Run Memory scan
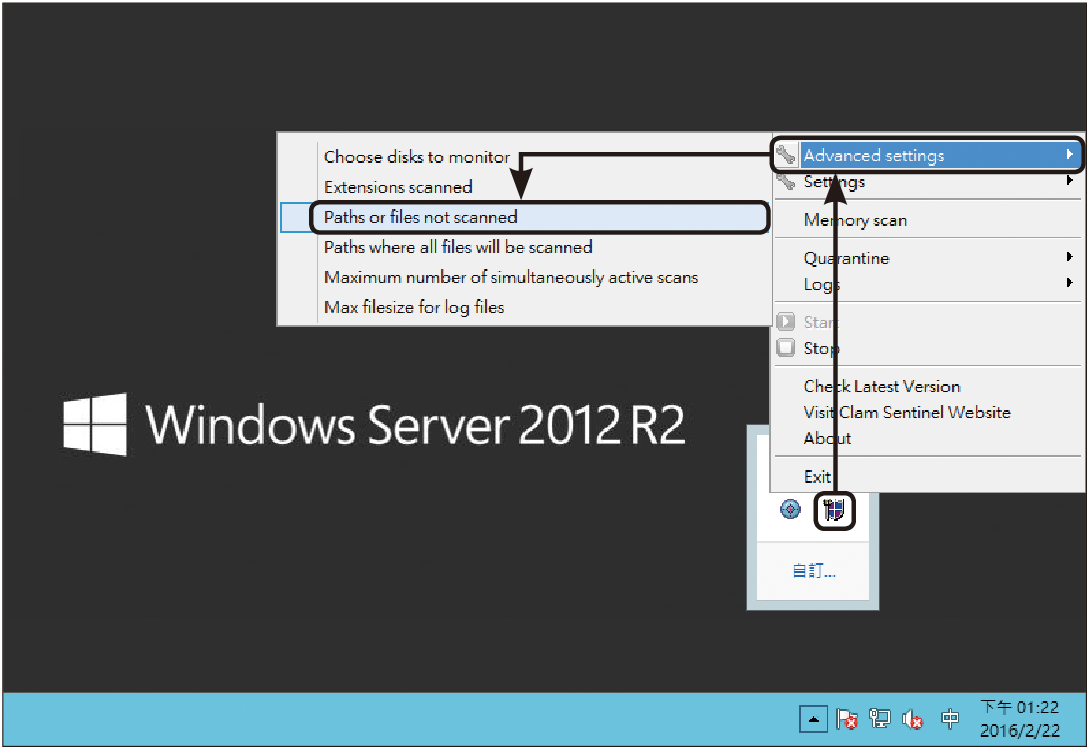The height and width of the screenshot is (750, 1090). click(928, 220)
